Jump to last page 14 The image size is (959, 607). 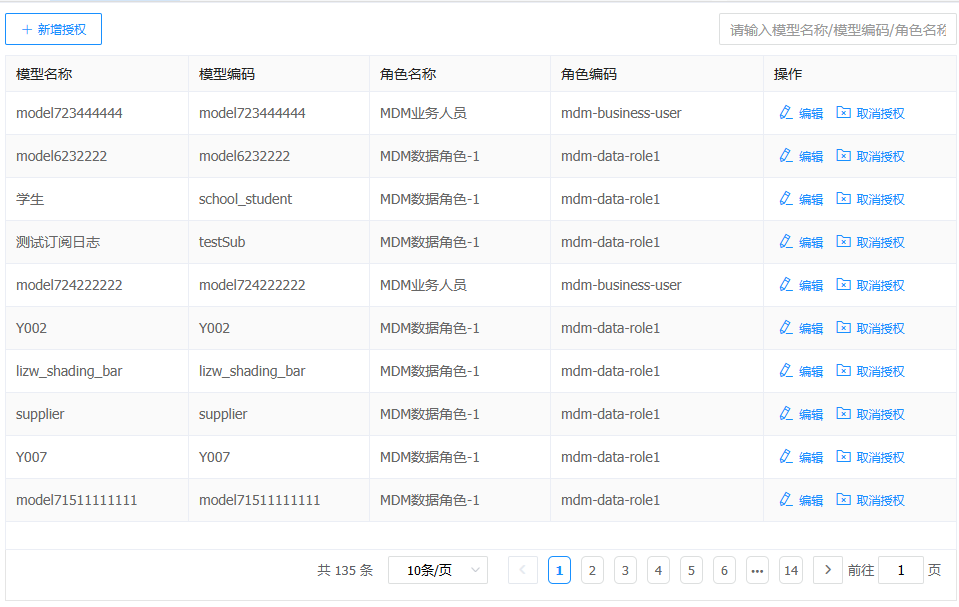coord(791,570)
